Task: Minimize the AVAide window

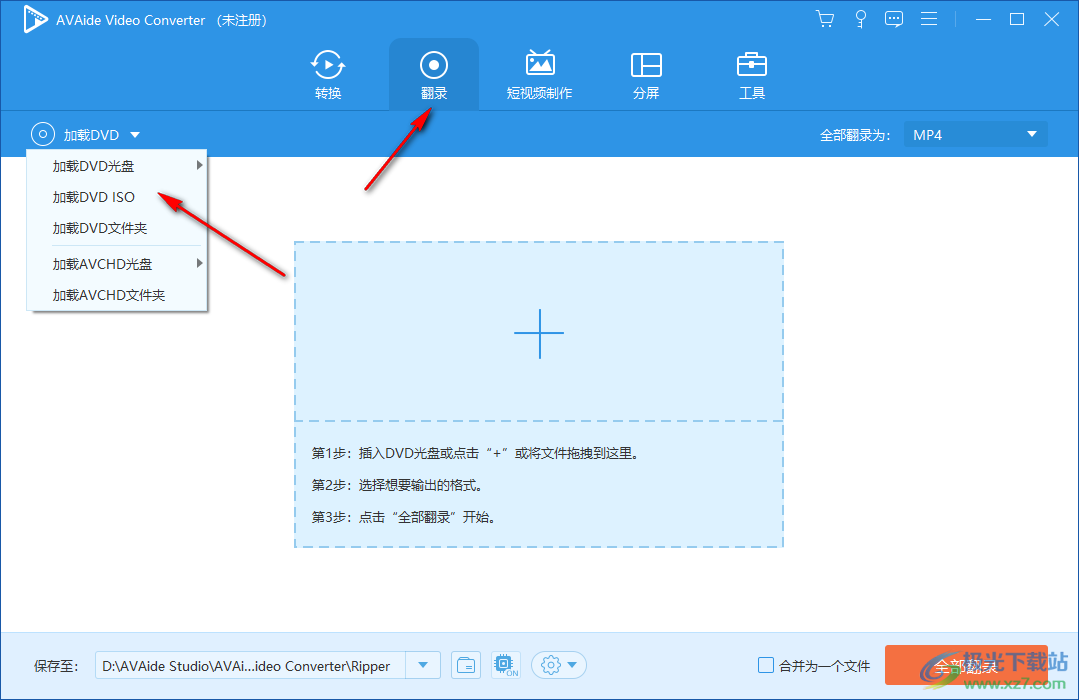Action: pos(983,19)
